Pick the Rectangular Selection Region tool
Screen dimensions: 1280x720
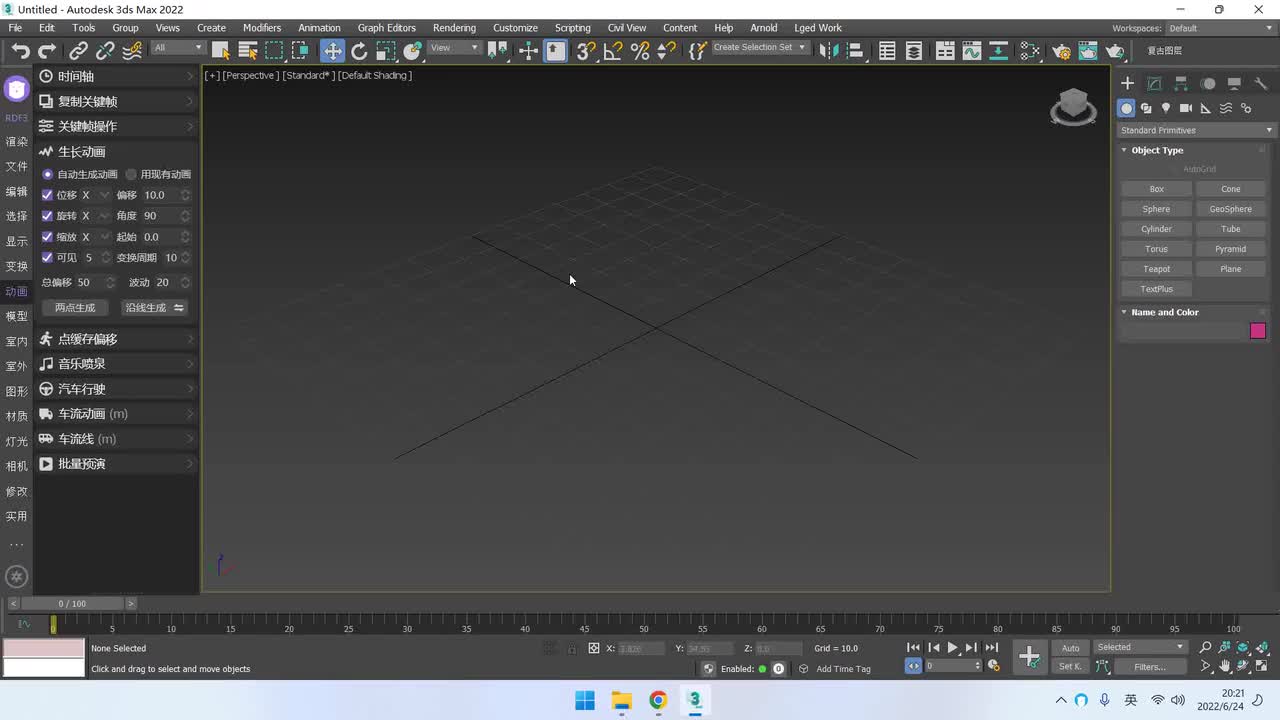point(274,51)
